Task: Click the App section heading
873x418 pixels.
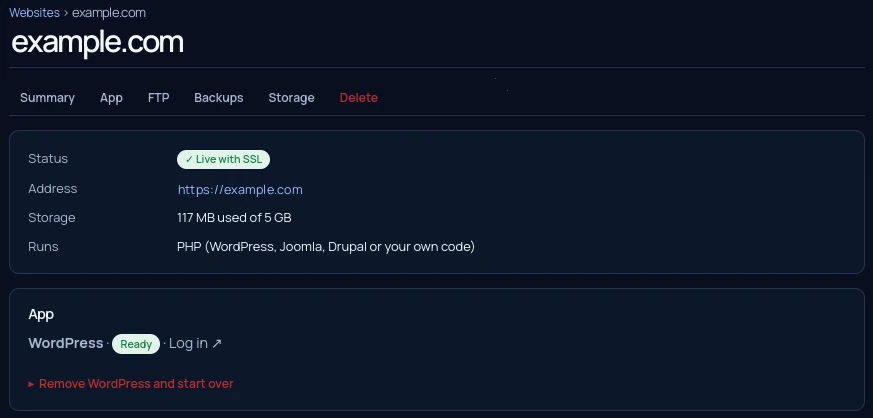Action: coord(41,314)
